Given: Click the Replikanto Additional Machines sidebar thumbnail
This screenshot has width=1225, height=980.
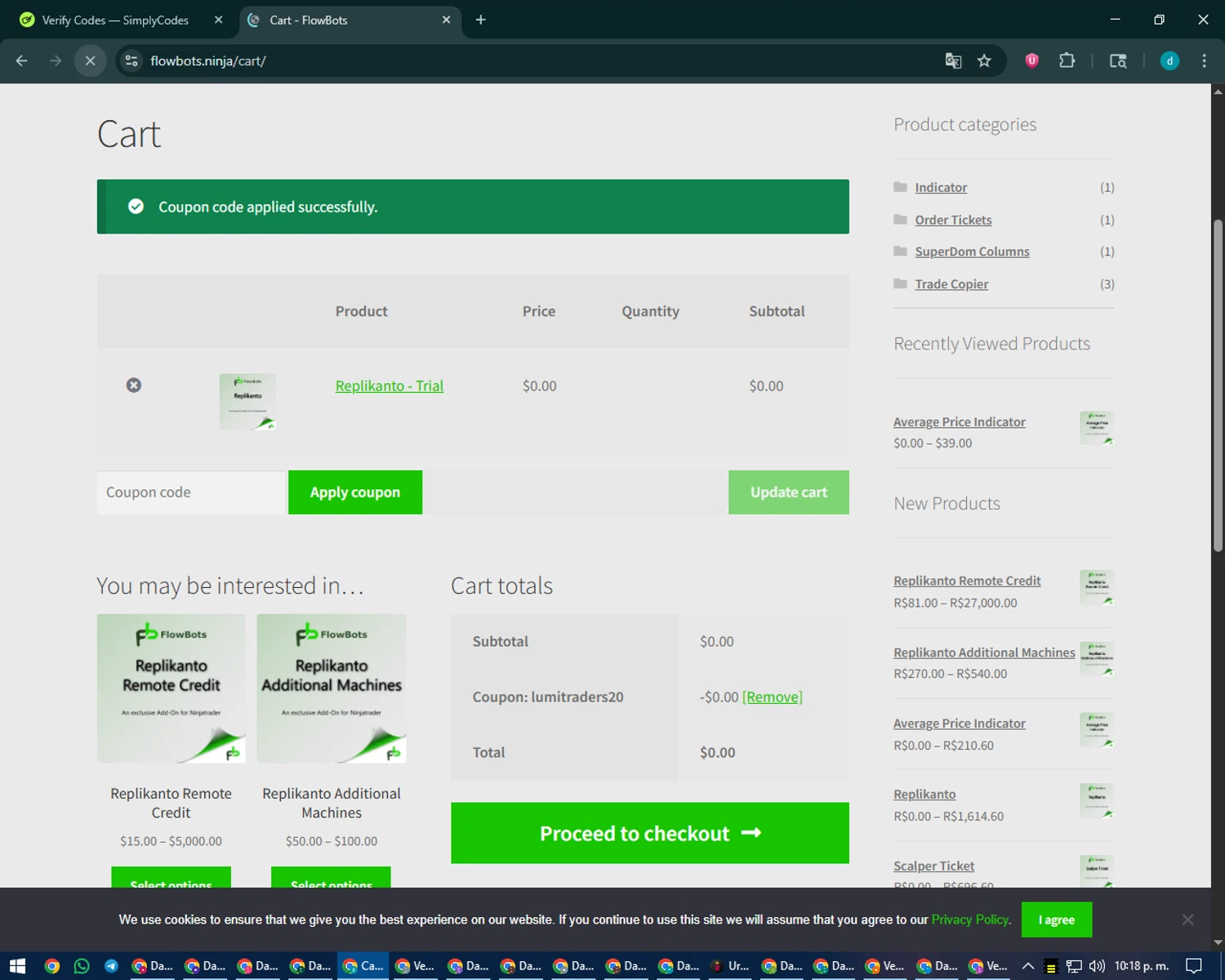Looking at the screenshot, I should point(1097,659).
